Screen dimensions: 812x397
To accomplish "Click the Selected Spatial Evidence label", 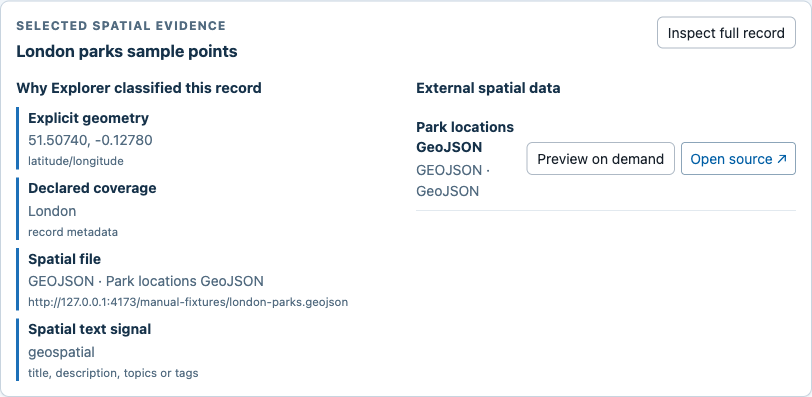I will coord(121,26).
